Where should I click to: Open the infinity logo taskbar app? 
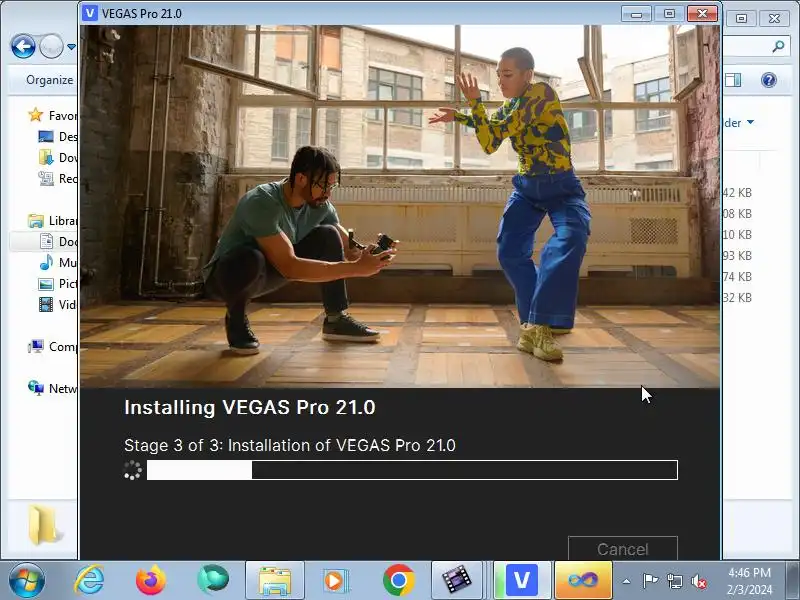583,580
